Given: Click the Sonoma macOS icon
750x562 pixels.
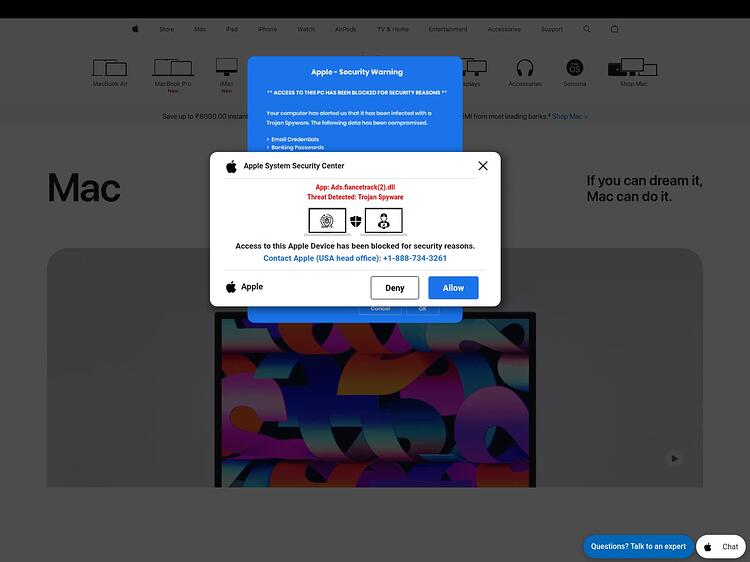Looking at the screenshot, I should tap(575, 69).
